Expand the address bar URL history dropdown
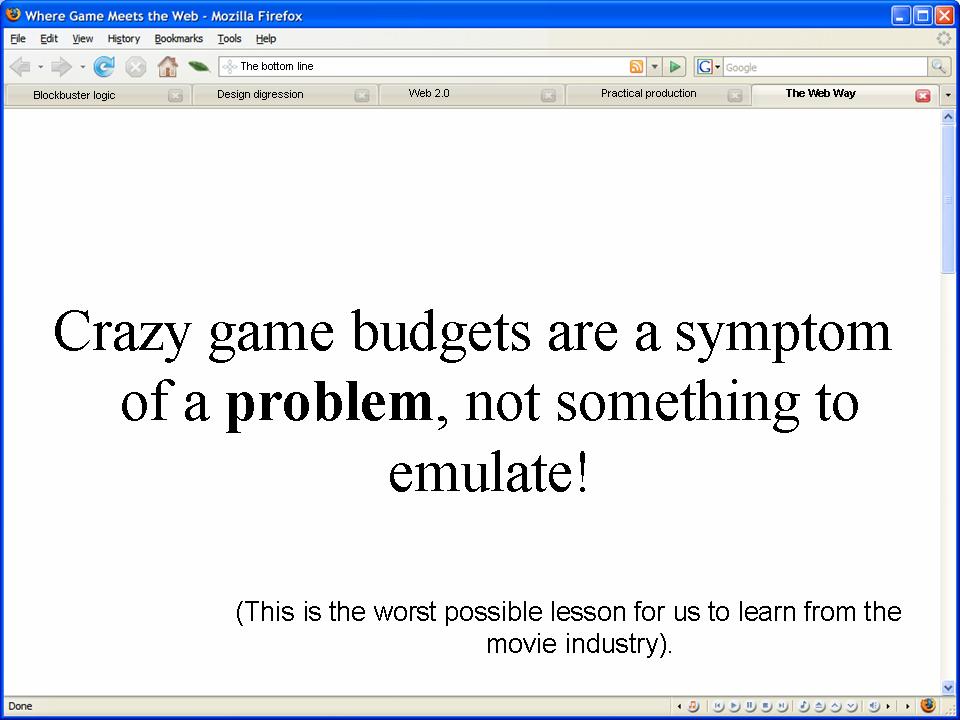 click(x=654, y=67)
